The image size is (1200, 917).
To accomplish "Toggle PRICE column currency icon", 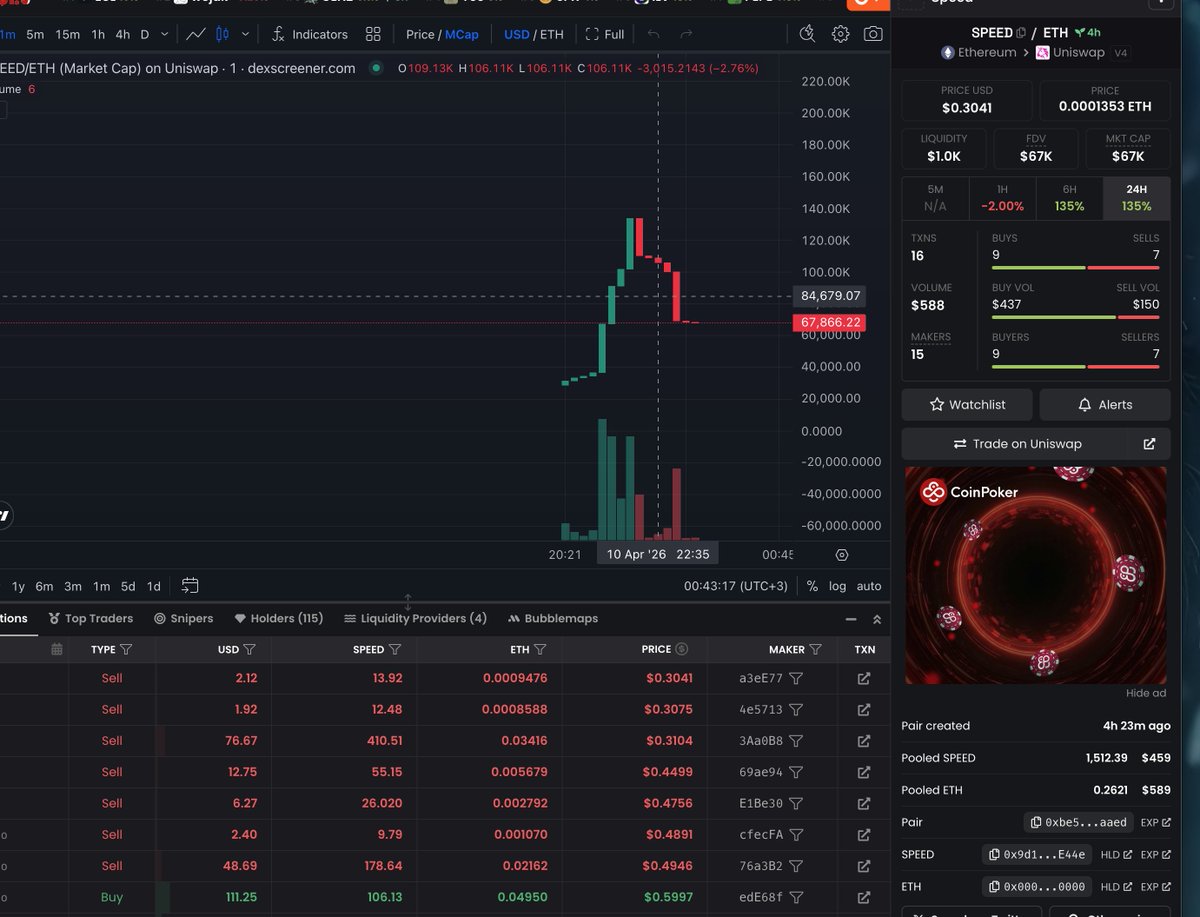I will (682, 650).
